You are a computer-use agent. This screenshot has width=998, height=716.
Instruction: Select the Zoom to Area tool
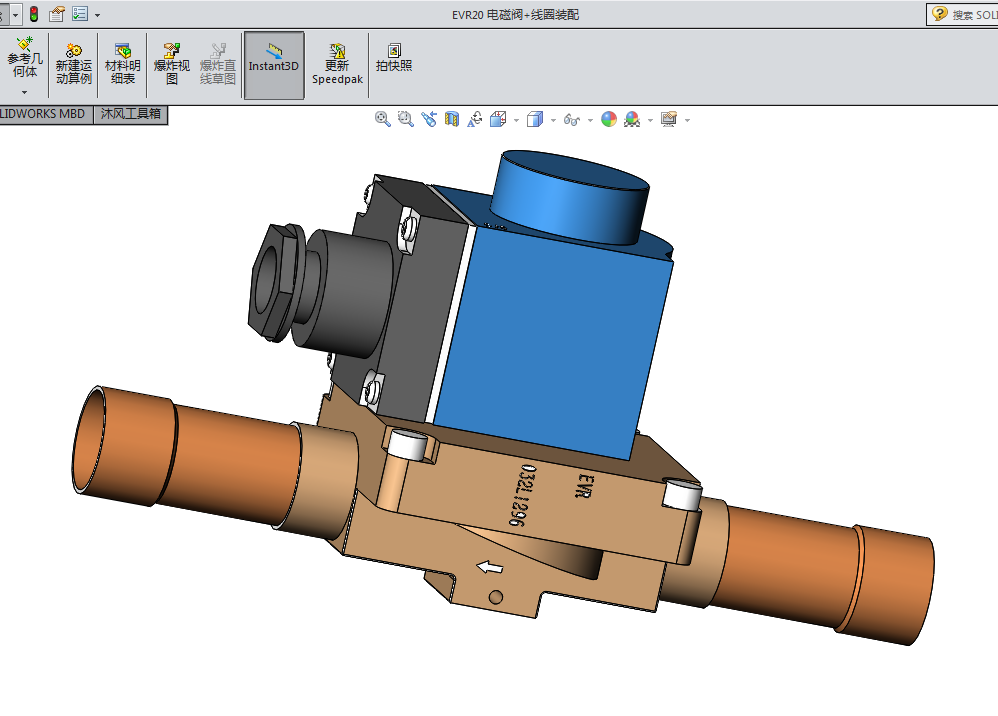(405, 119)
